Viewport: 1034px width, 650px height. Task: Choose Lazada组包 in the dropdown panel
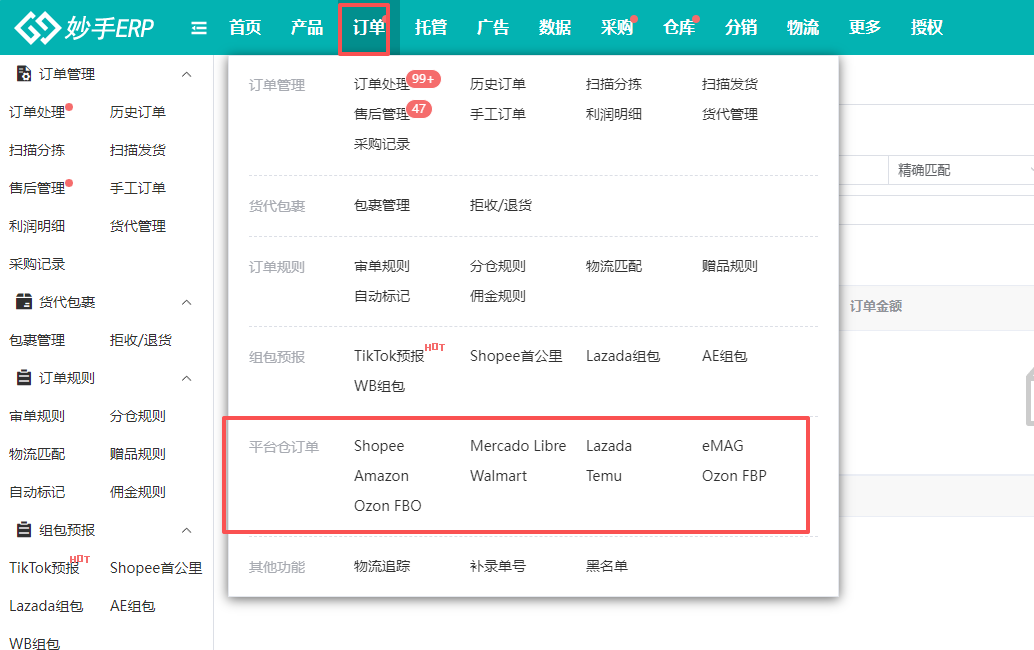tap(623, 356)
